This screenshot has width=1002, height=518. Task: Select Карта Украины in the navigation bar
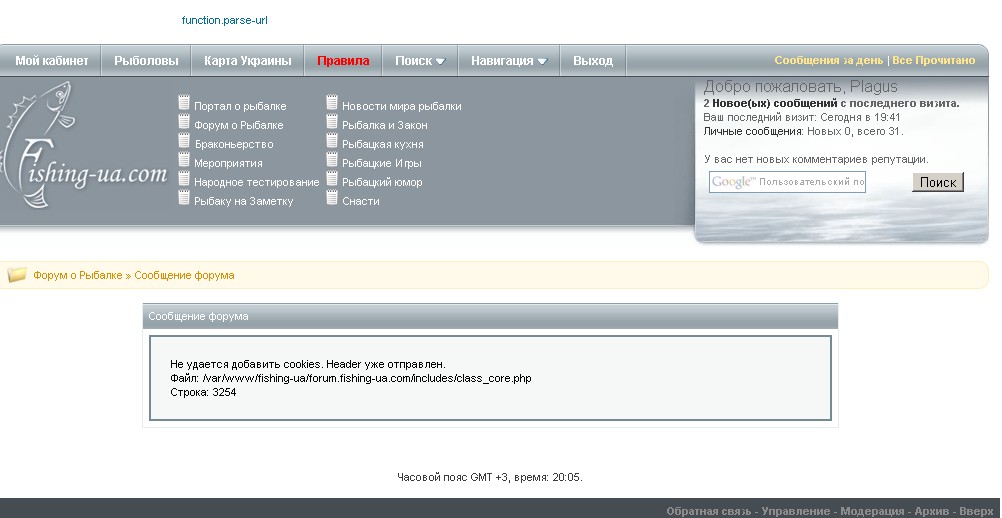tap(247, 61)
